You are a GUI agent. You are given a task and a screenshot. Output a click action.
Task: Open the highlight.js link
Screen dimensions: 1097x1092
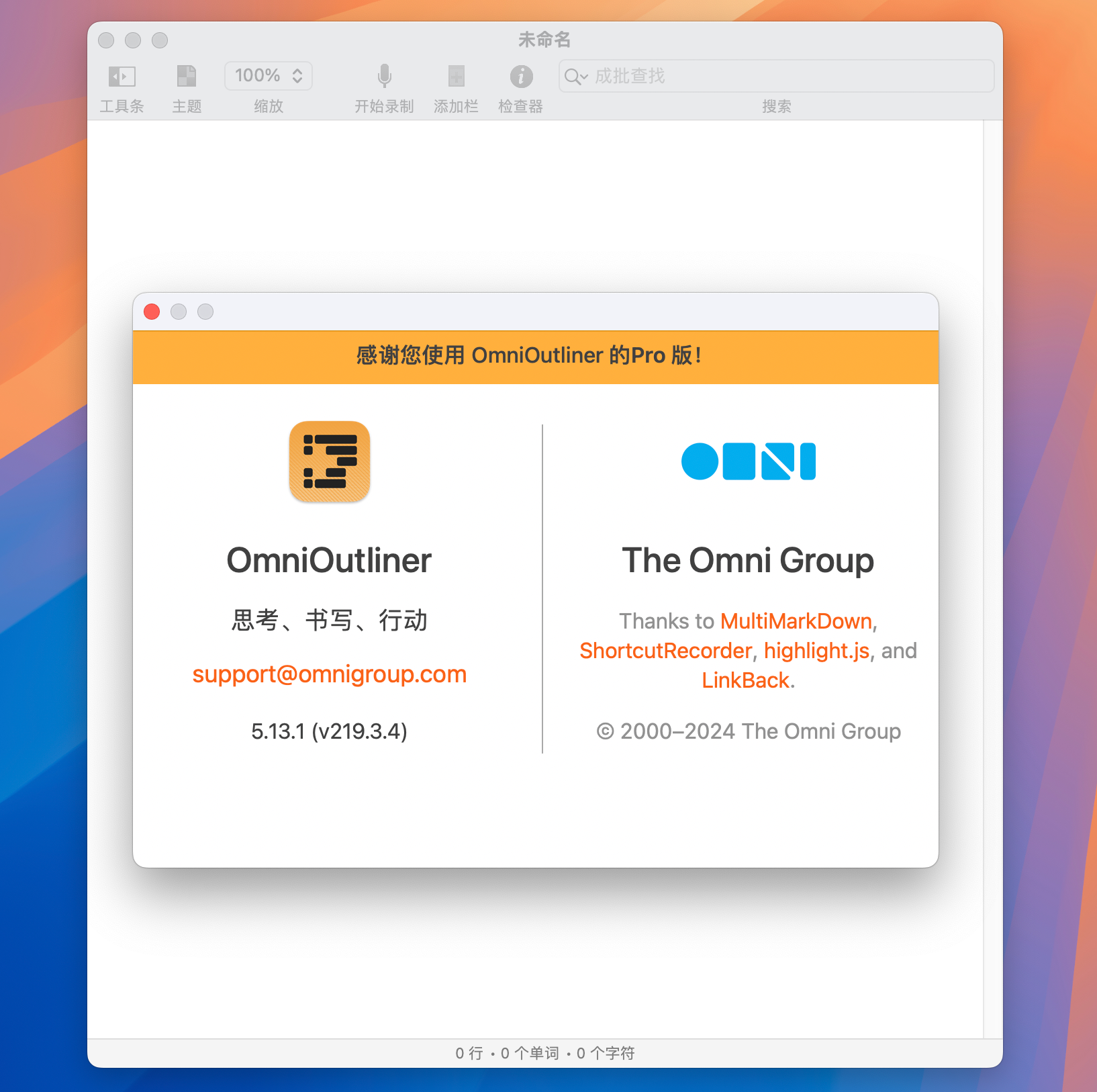click(x=817, y=651)
